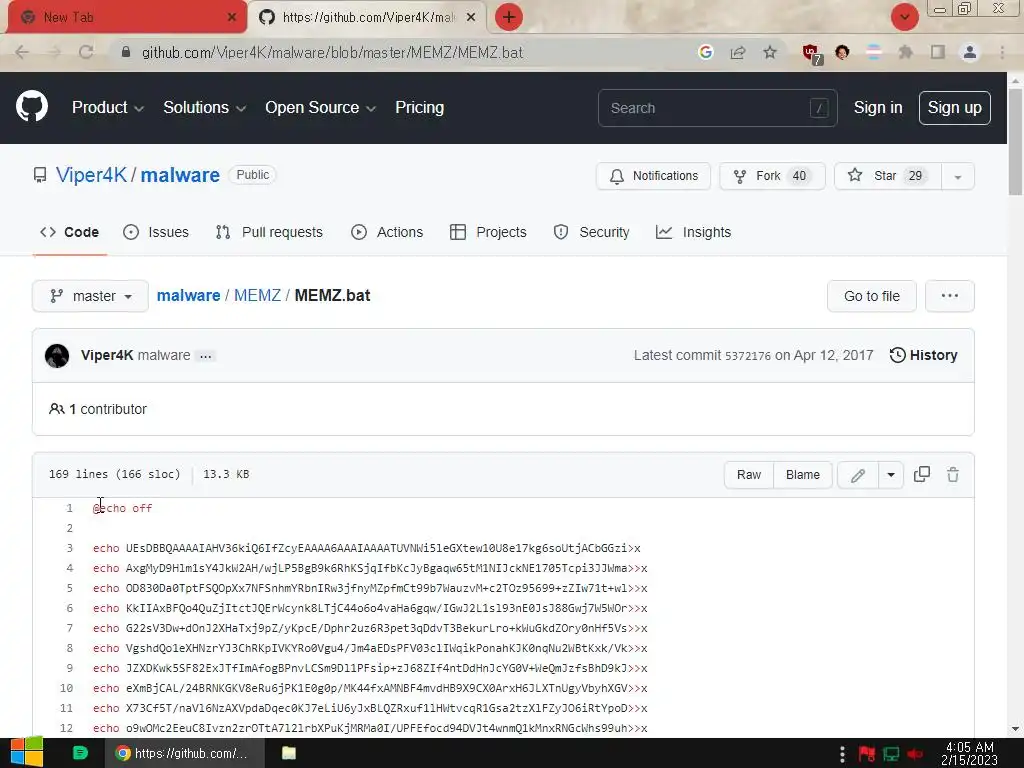Switch to the New Tab tab
The width and height of the screenshot is (1024, 768).
click(x=126, y=17)
